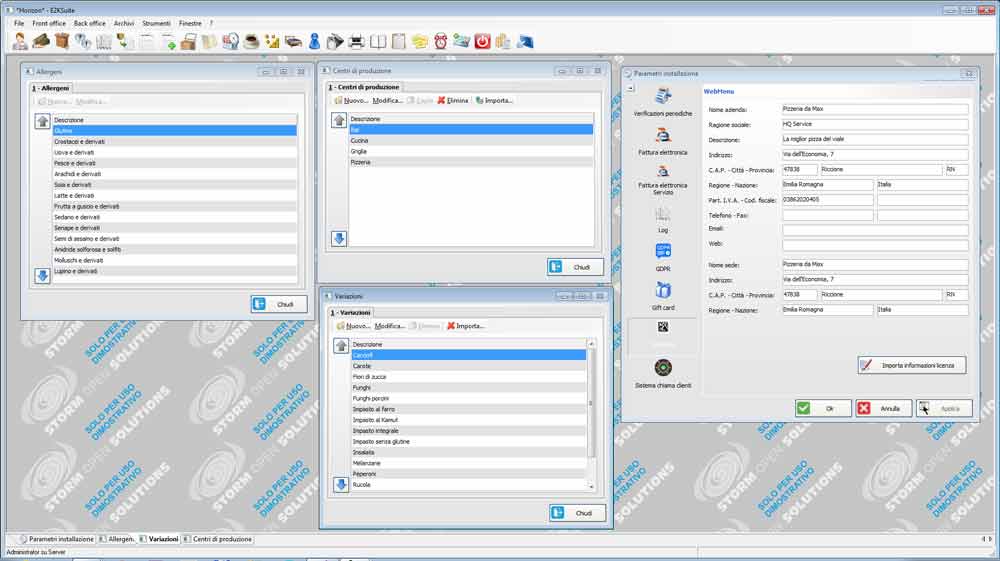Image resolution: width=1000 pixels, height=561 pixels.
Task: Collapse the Parametri installazione sidebar
Action: pyautogui.click(x=631, y=89)
